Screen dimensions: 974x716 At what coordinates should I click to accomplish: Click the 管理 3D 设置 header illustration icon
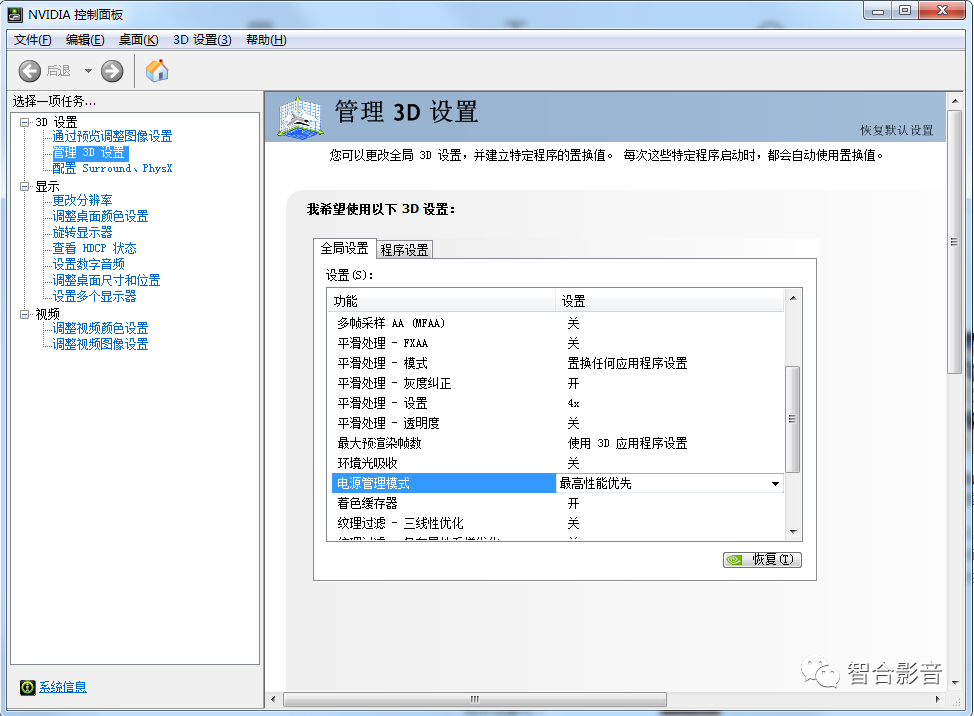pyautogui.click(x=301, y=117)
